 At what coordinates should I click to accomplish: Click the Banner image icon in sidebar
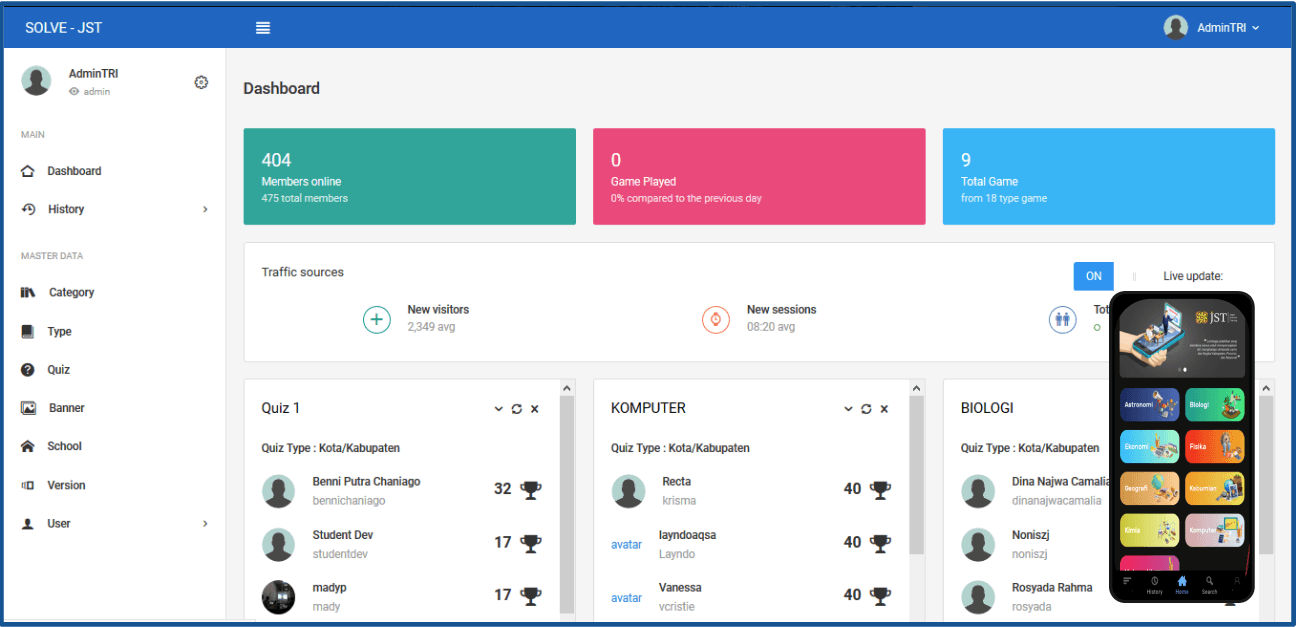coord(28,408)
